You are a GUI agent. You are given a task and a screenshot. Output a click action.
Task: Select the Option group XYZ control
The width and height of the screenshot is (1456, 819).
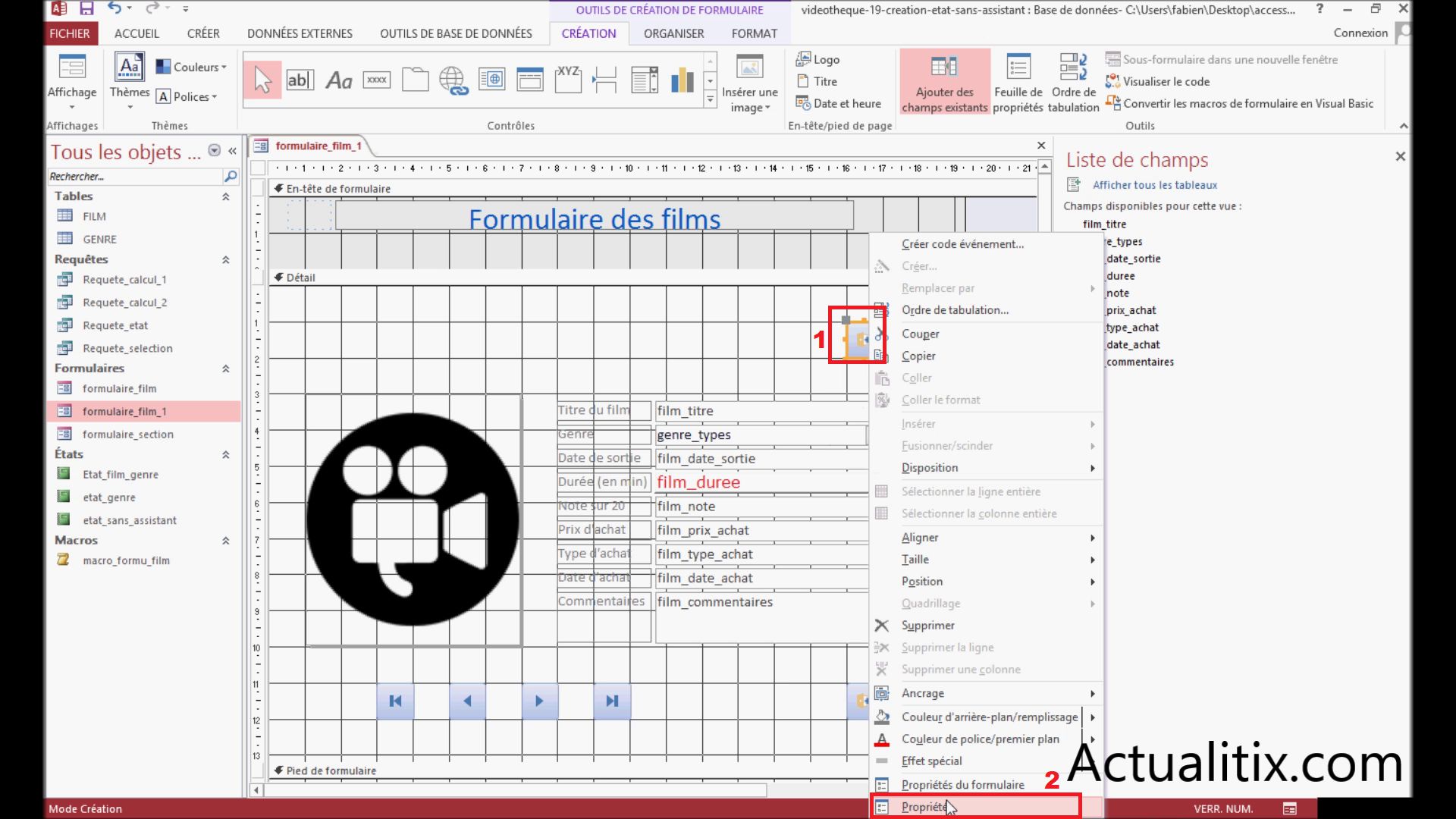pos(568,80)
